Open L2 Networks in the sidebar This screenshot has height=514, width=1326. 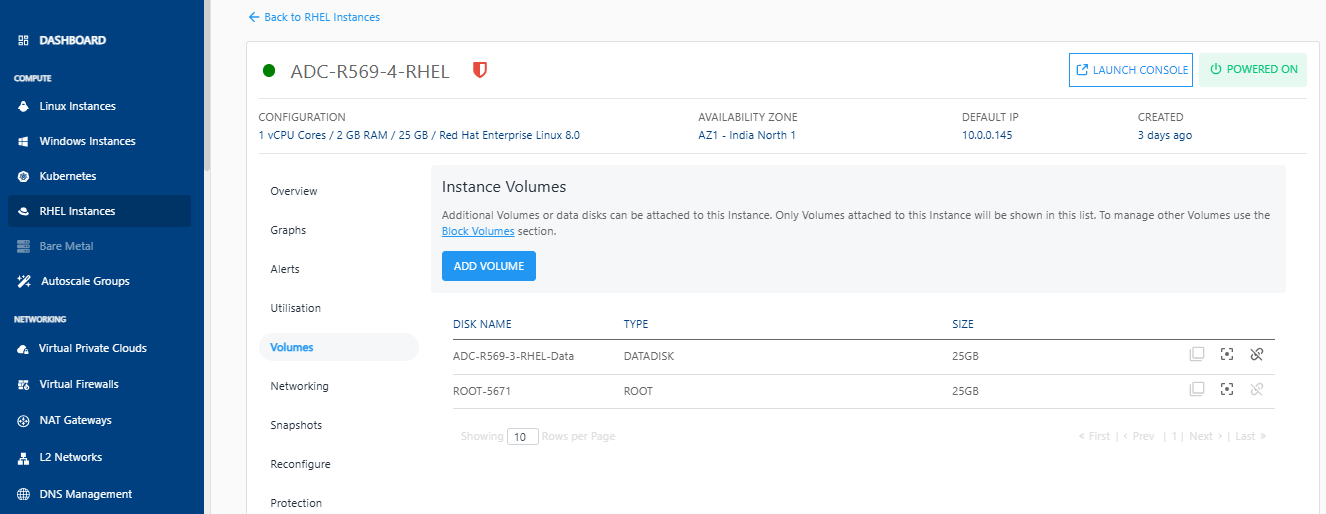(71, 458)
